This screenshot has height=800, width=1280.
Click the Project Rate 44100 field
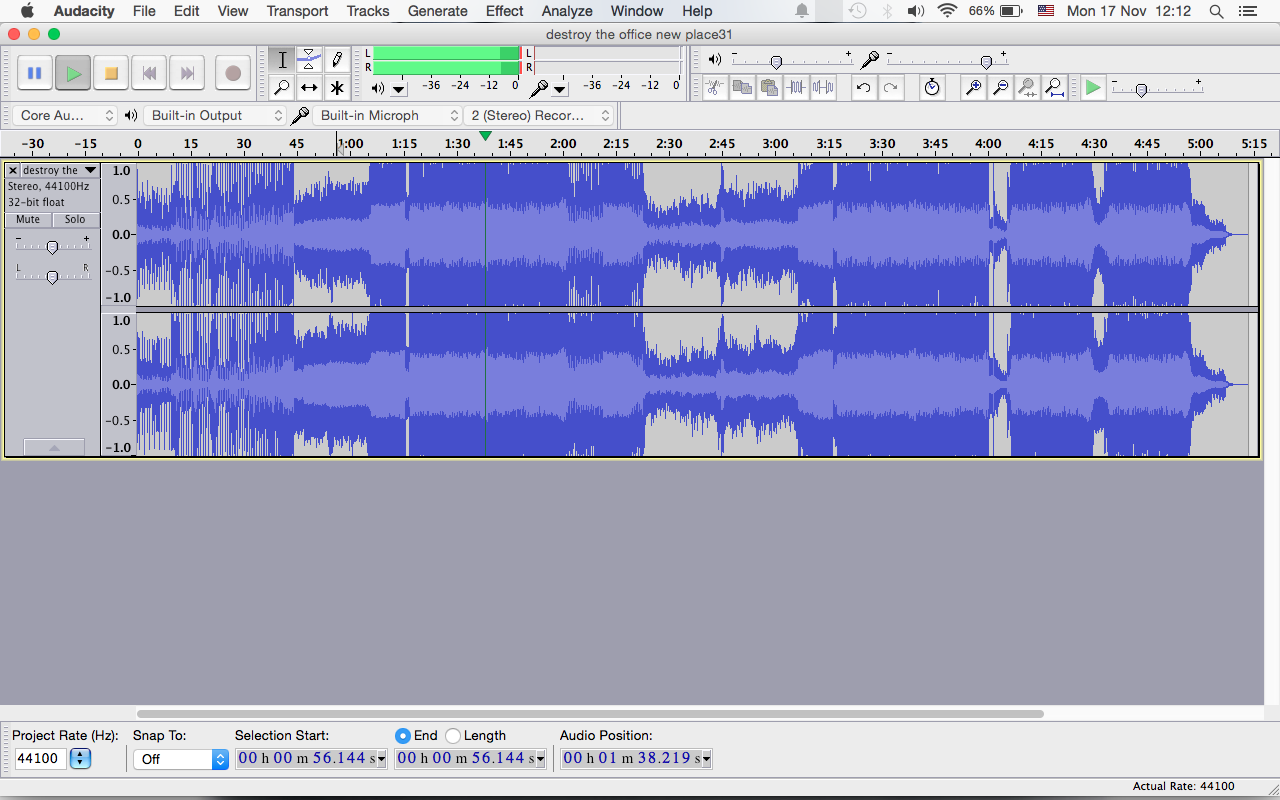coord(40,759)
